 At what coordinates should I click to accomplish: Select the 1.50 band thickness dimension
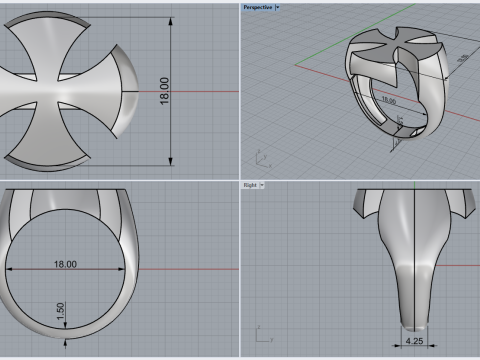coord(60,311)
